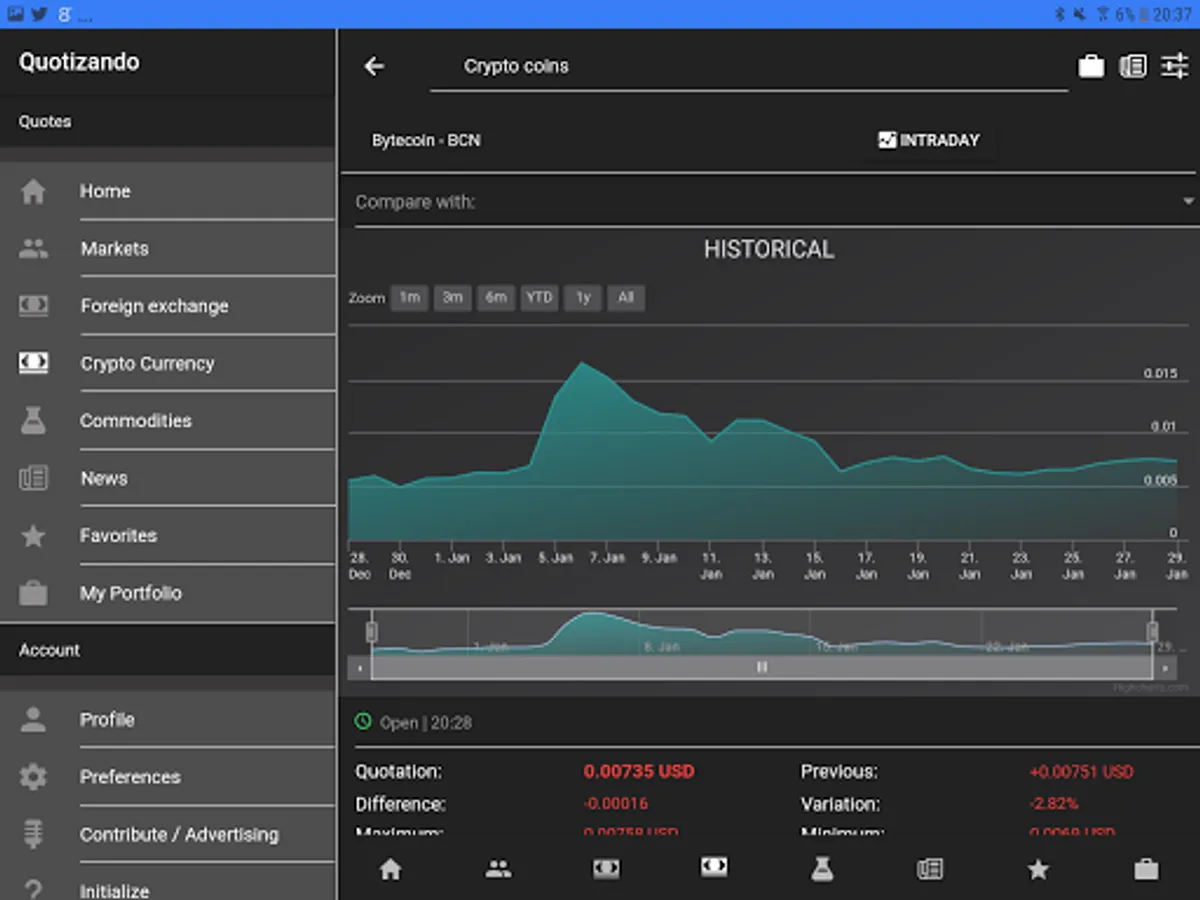The image size is (1200, 900).
Task: Tap the commodities flask icon in bottom bar
Action: click(x=822, y=869)
